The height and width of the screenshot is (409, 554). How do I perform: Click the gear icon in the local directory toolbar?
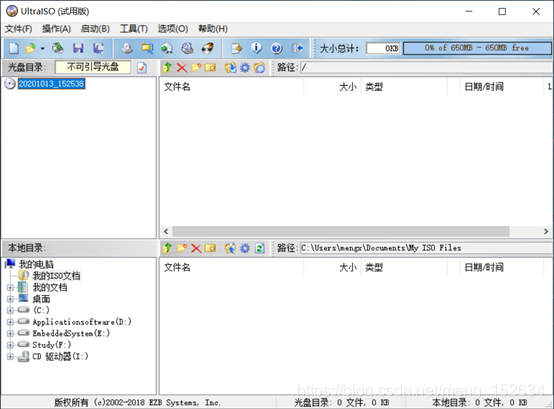pyautogui.click(x=245, y=248)
